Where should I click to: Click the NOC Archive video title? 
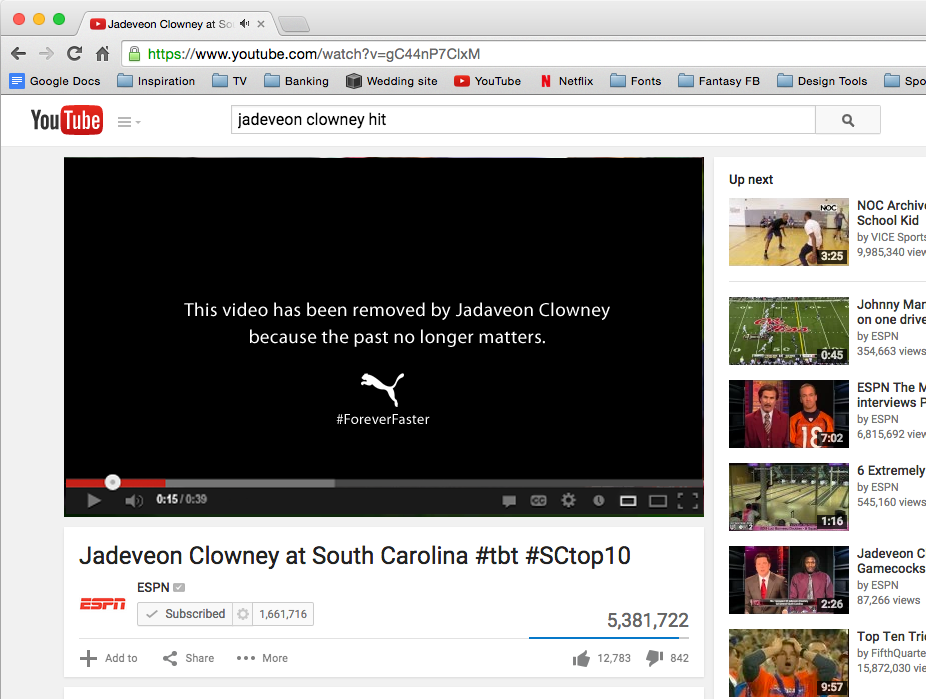891,213
